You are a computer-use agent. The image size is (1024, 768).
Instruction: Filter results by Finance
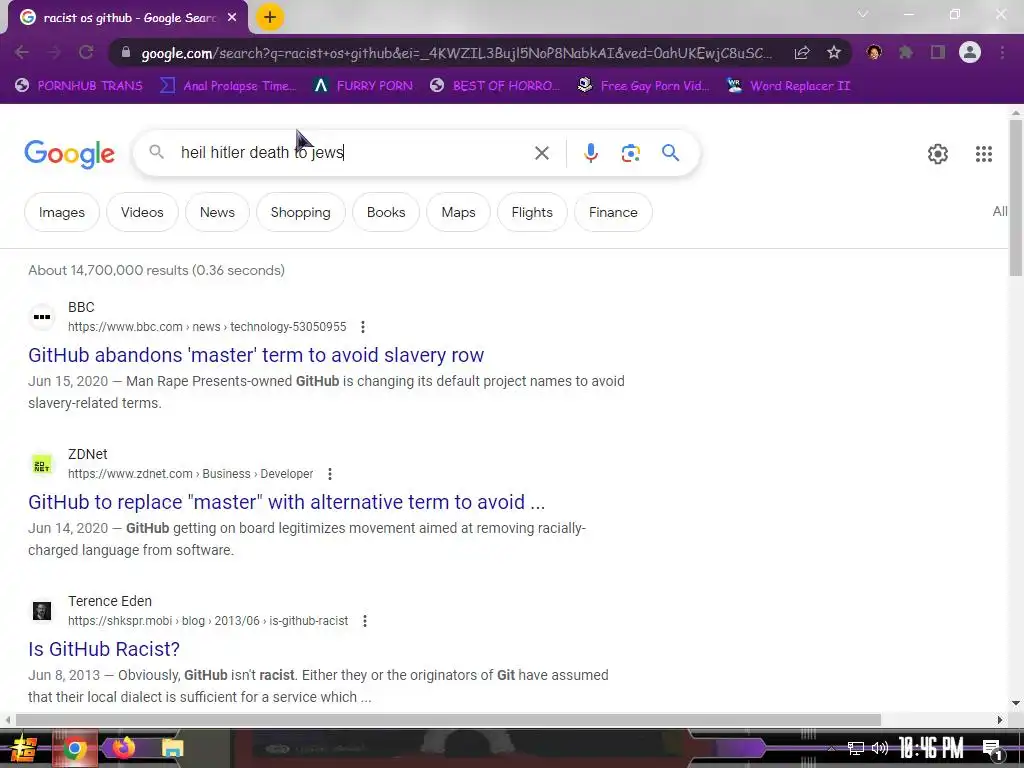point(613,212)
